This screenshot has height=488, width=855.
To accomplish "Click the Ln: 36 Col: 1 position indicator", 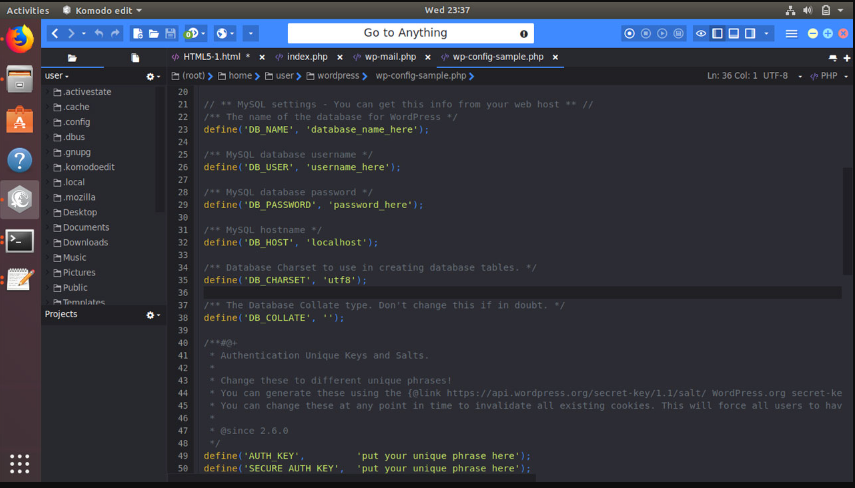I will point(732,76).
